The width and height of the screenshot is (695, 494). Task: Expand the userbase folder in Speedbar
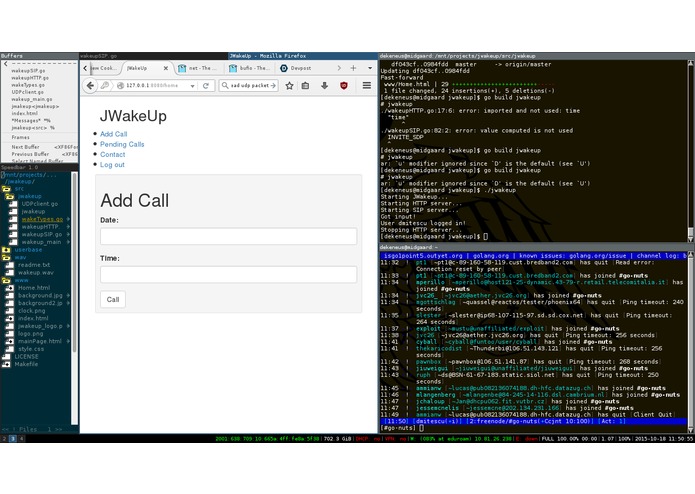tap(6, 249)
